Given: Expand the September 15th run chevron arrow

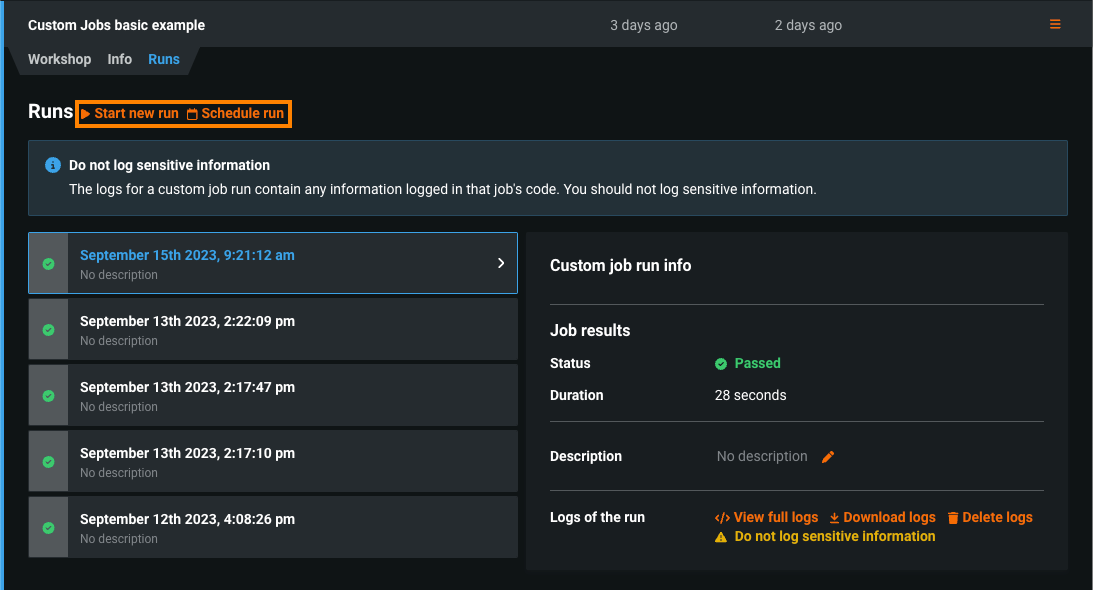Looking at the screenshot, I should 501,263.
